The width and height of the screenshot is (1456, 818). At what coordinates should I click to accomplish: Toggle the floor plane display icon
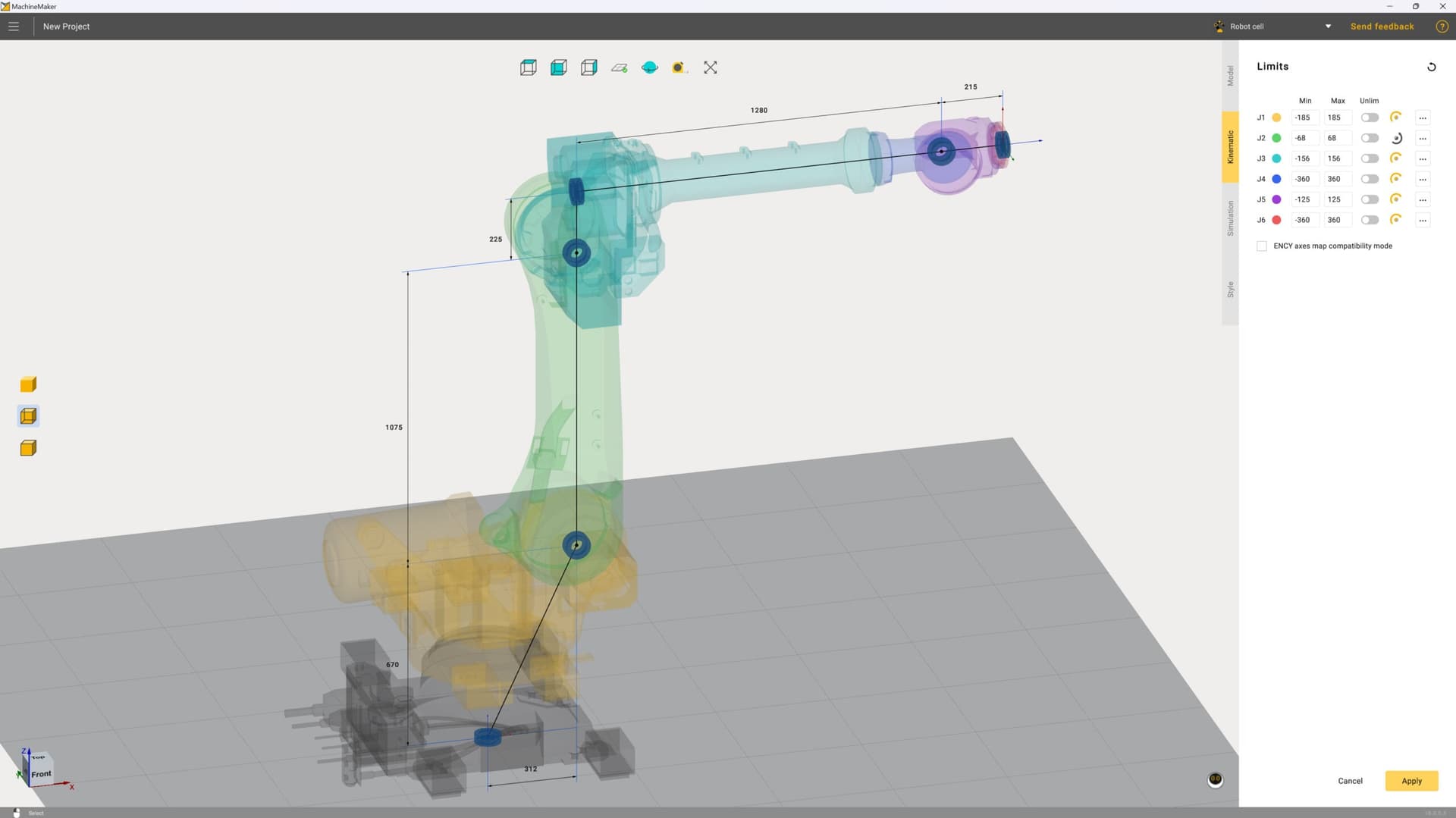620,67
